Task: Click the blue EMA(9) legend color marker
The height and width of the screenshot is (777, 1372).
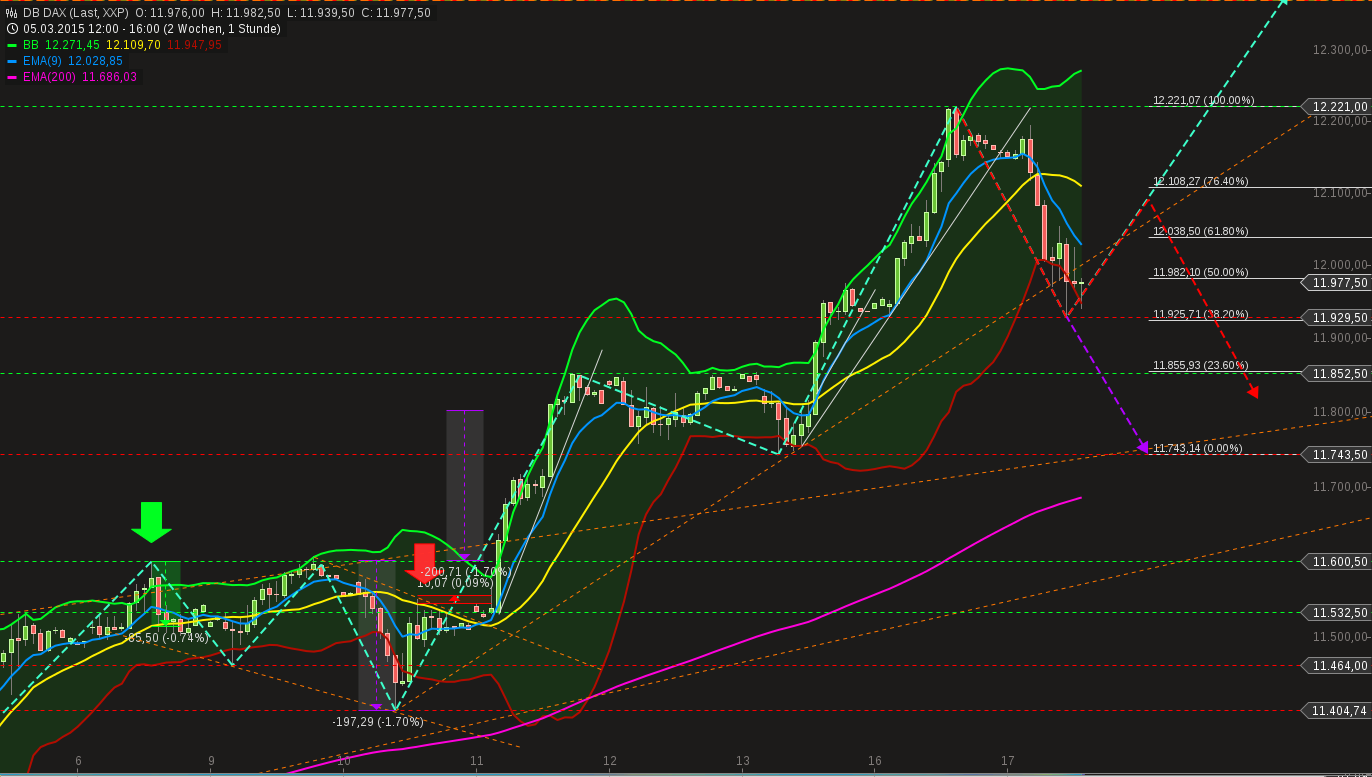Action: [12, 61]
